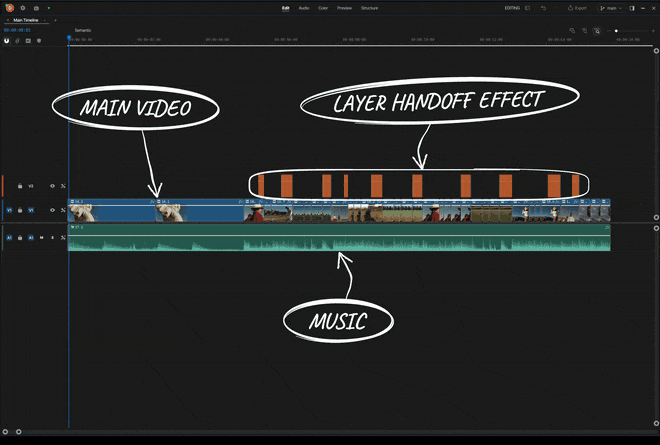
Task: Open settings gear in top bar
Action: (23, 8)
